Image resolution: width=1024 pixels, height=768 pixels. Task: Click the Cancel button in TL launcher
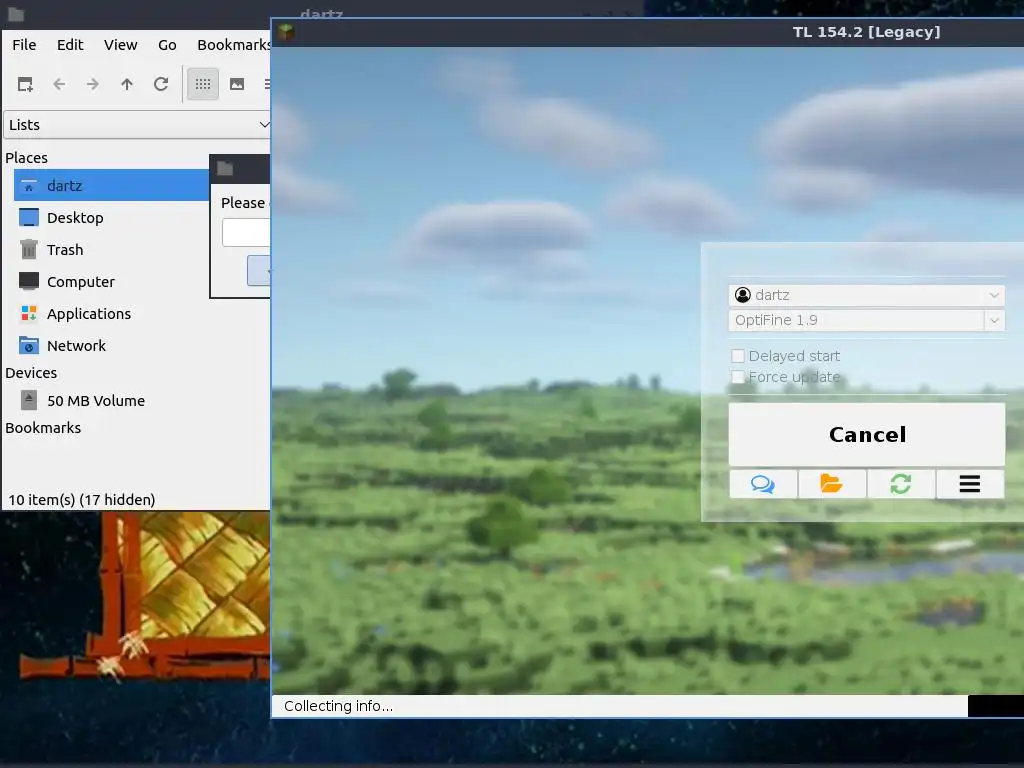pos(867,434)
